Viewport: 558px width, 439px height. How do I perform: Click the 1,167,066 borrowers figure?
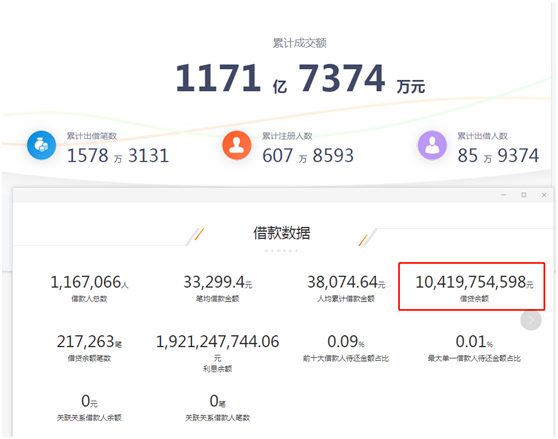coord(89,282)
